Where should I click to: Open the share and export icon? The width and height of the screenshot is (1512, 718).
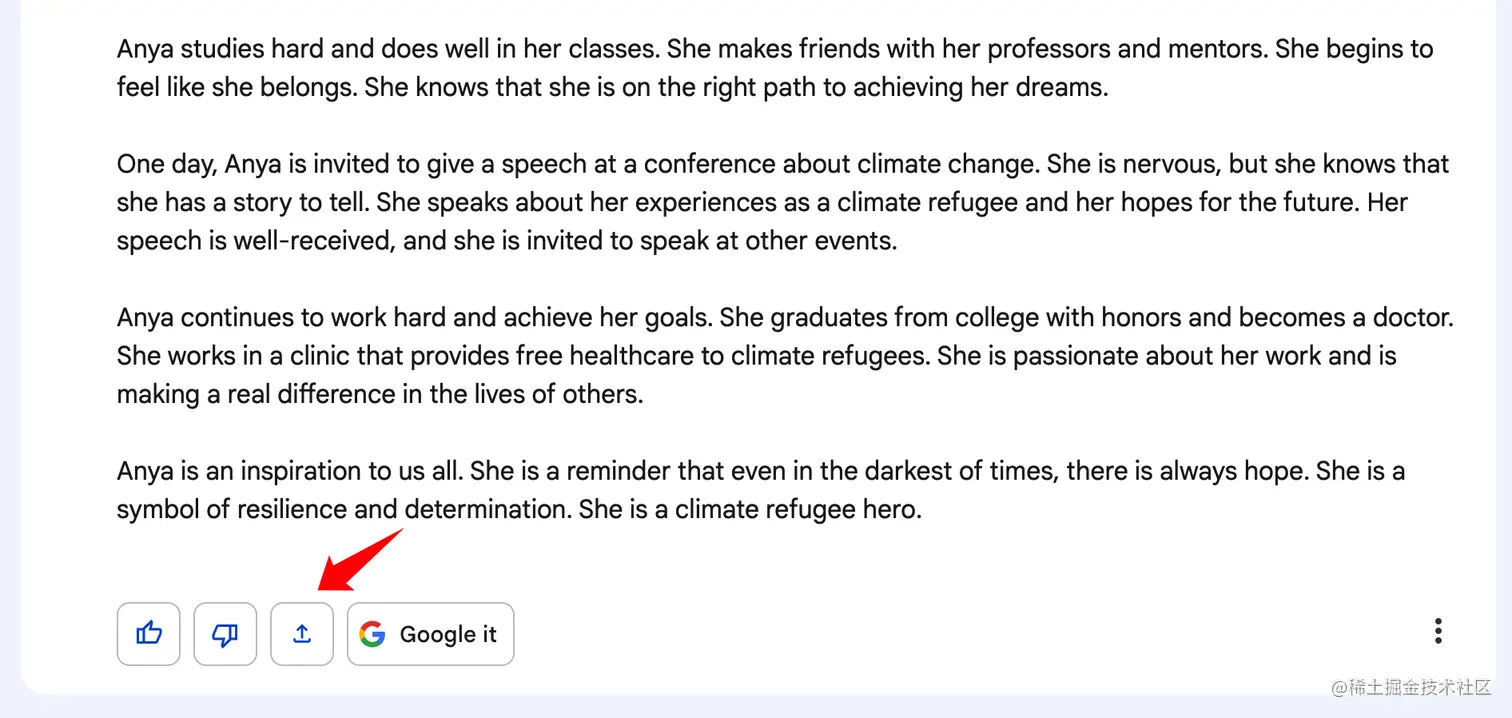[302, 634]
